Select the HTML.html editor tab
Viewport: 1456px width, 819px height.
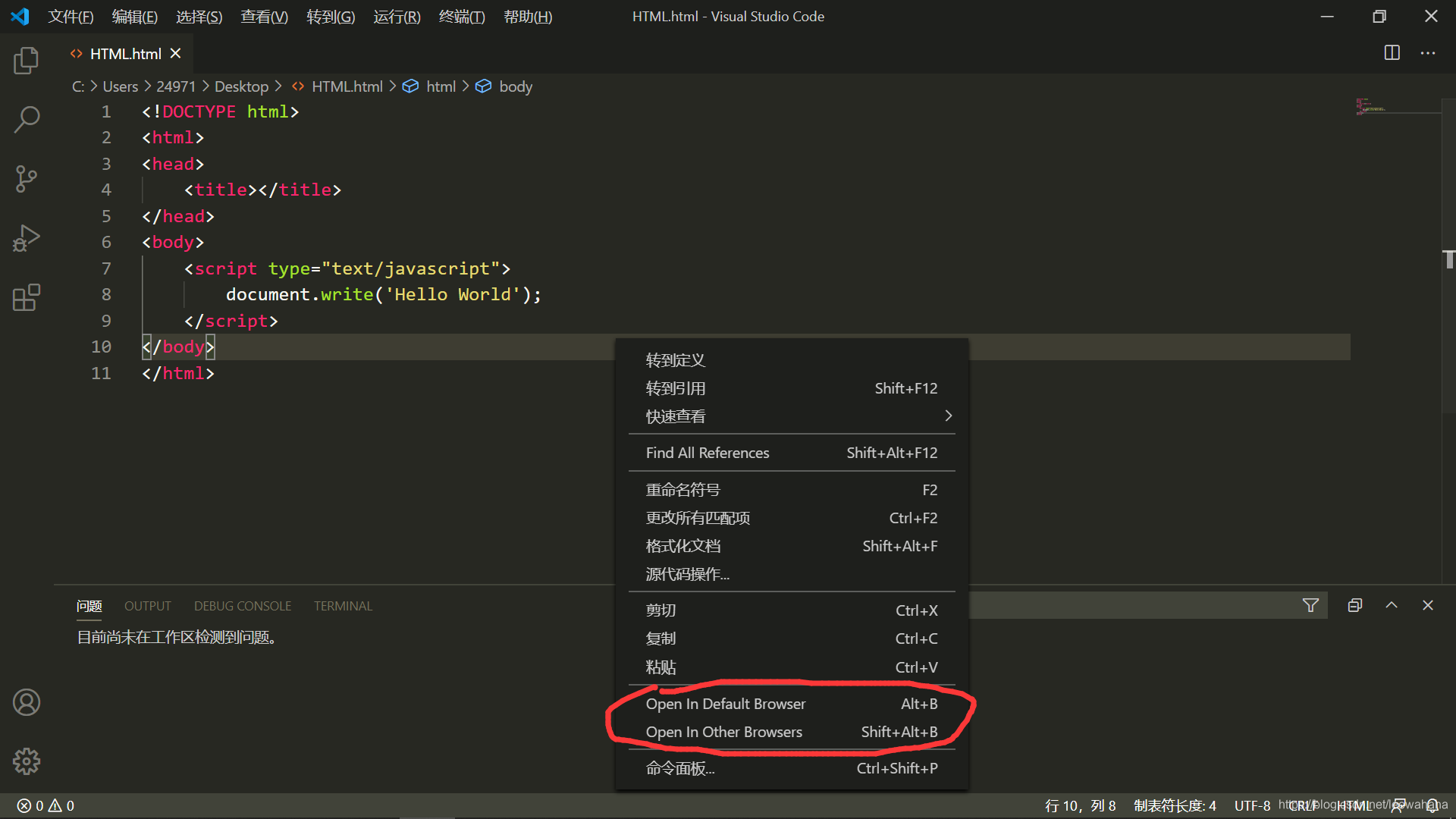(x=125, y=54)
